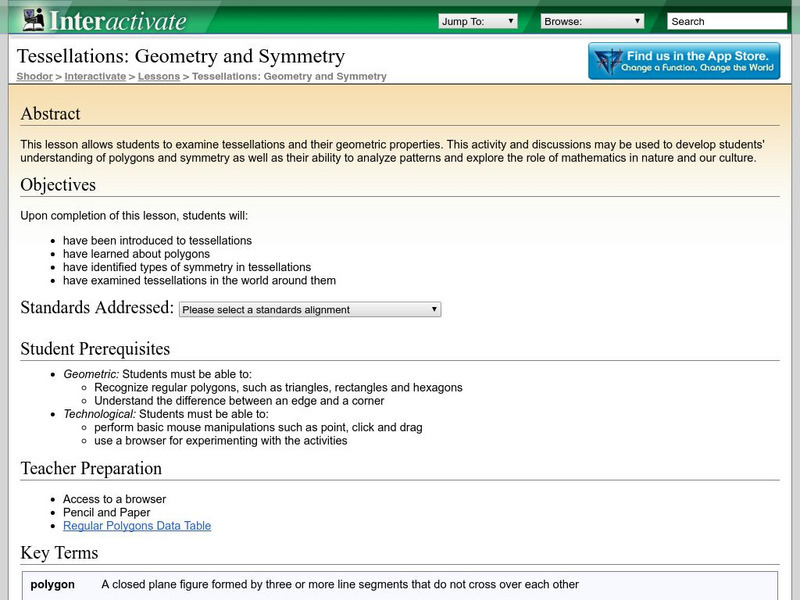The image size is (800, 600).
Task: Click into the Search field
Action: (726, 21)
